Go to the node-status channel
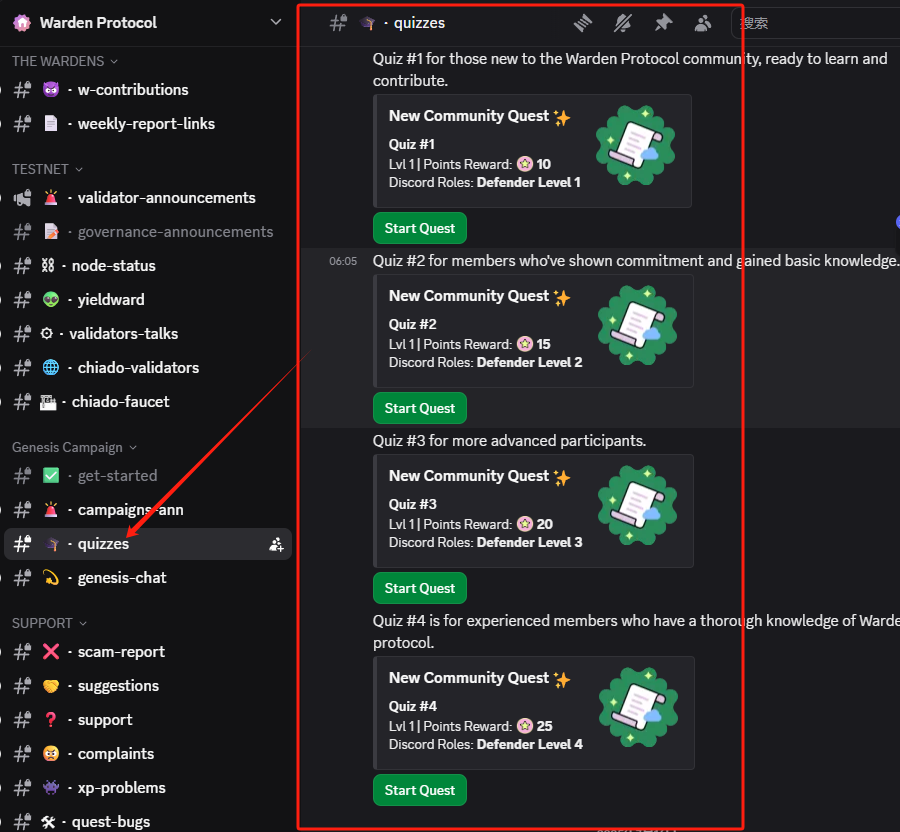Viewport: 900px width, 832px height. click(x=113, y=266)
